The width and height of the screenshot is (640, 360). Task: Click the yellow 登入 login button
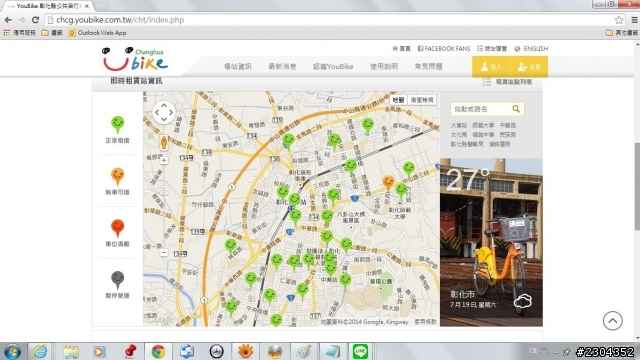(x=491, y=67)
